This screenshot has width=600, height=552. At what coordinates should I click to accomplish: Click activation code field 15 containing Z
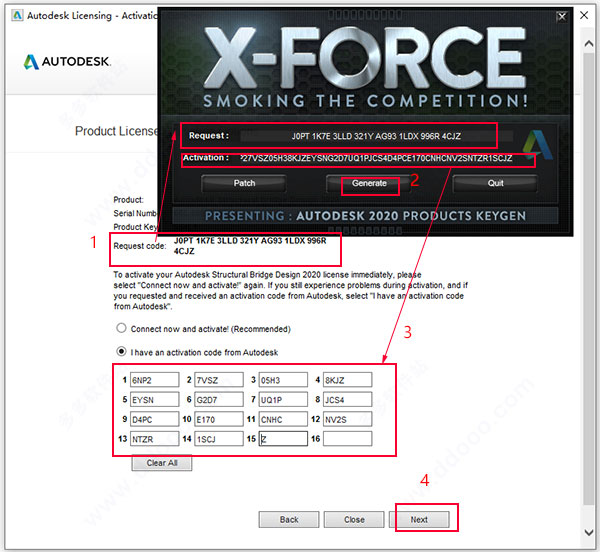coord(283,439)
